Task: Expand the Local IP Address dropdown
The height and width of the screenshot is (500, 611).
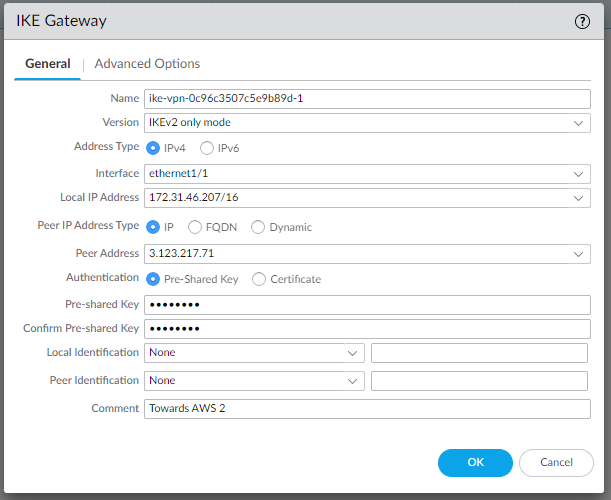Action: pos(580,198)
